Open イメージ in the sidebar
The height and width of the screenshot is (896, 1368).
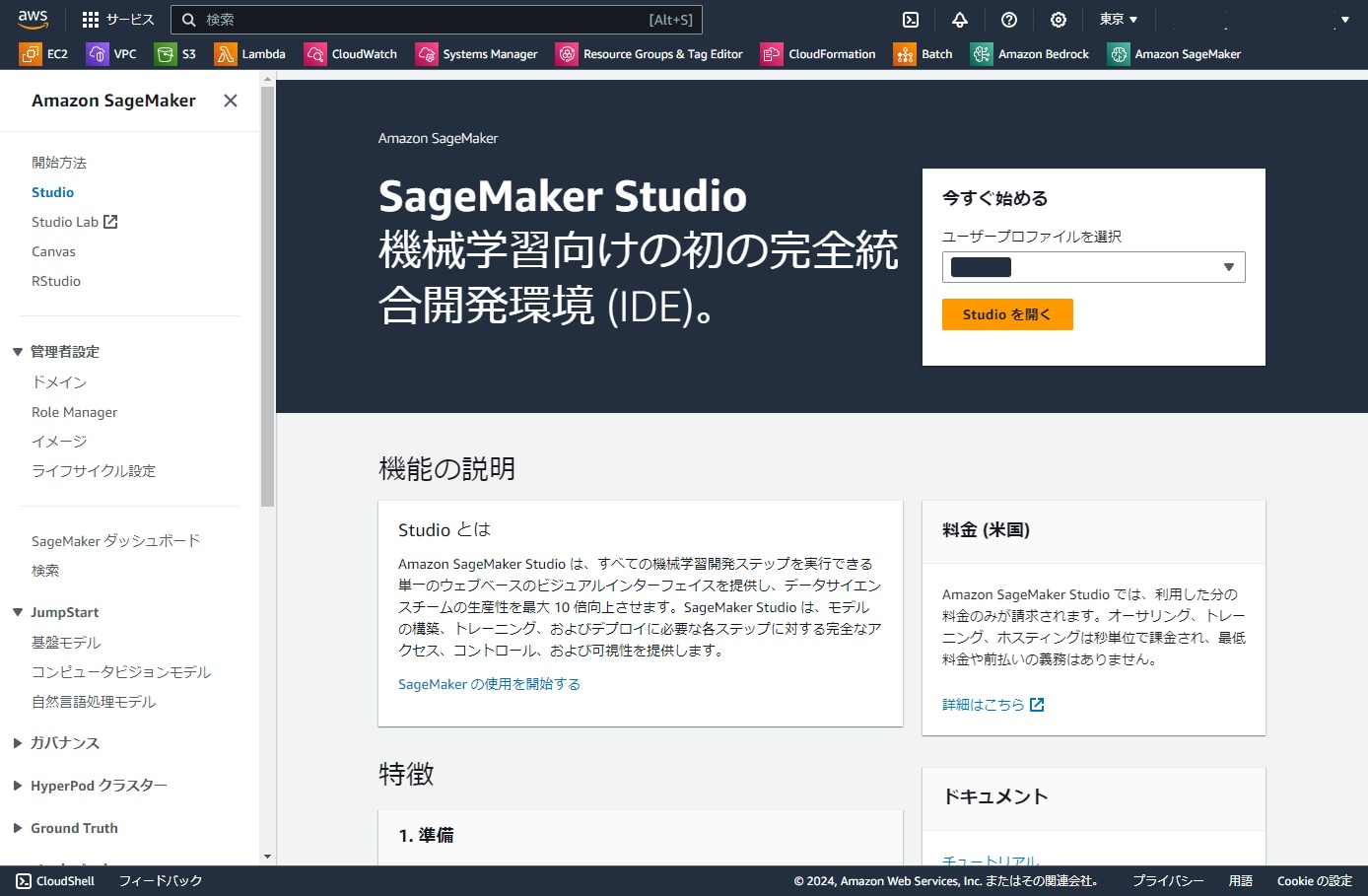59,442
